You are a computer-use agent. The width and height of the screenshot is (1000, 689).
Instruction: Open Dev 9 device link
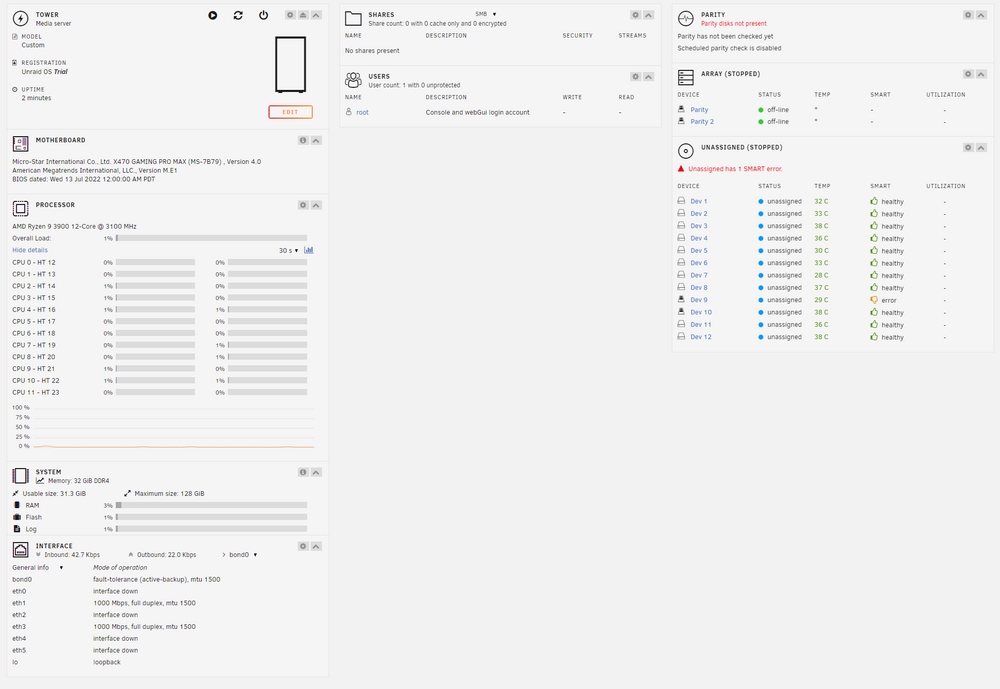pos(699,300)
